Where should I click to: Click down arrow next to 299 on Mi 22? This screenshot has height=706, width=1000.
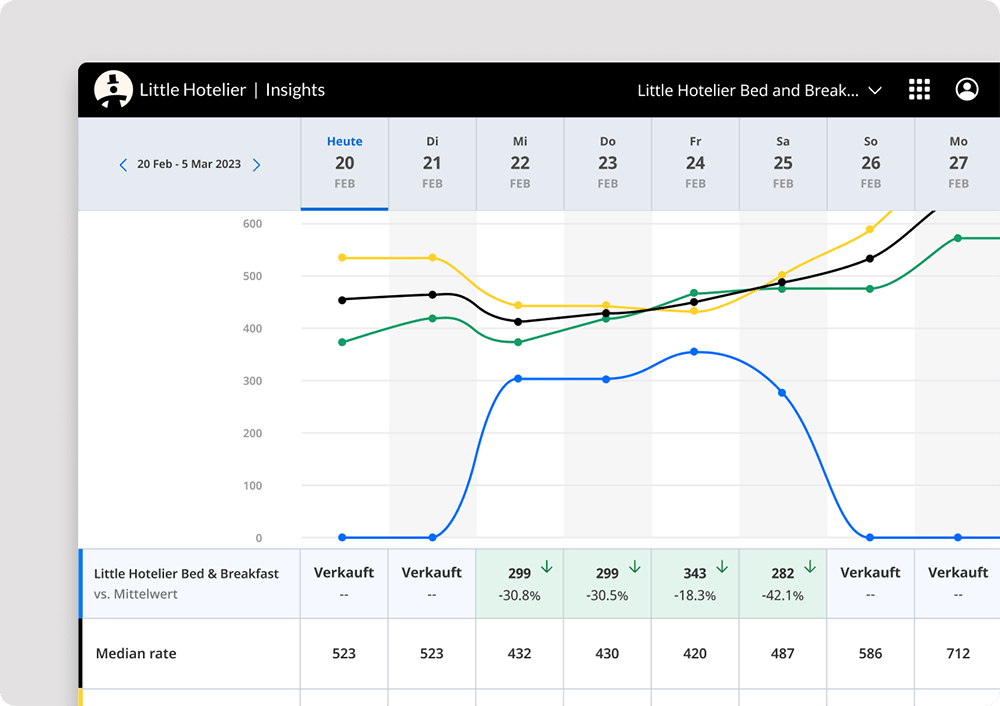click(546, 568)
